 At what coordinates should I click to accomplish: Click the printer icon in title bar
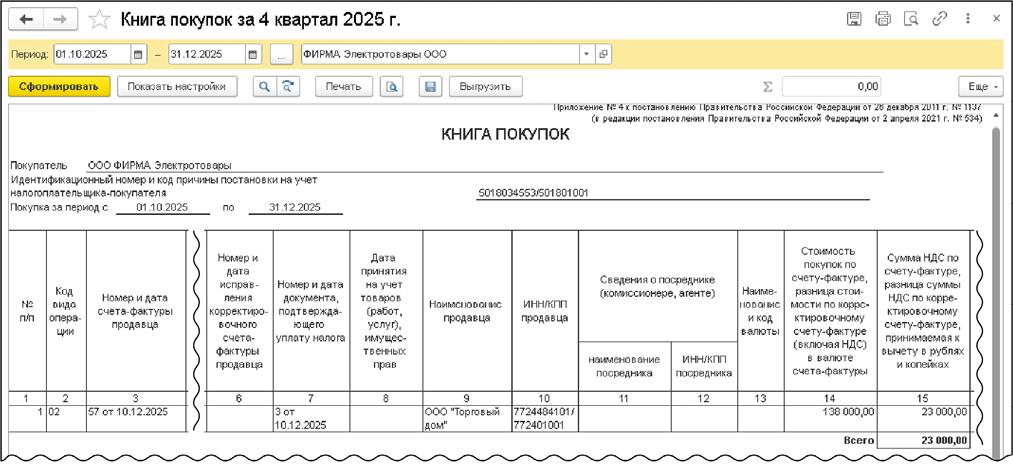882,19
